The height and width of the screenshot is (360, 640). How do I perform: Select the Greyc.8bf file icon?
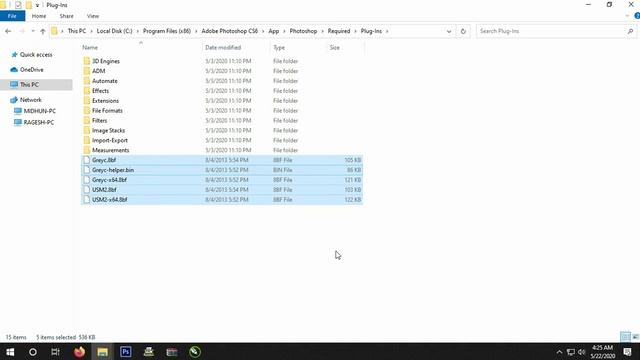point(87,160)
